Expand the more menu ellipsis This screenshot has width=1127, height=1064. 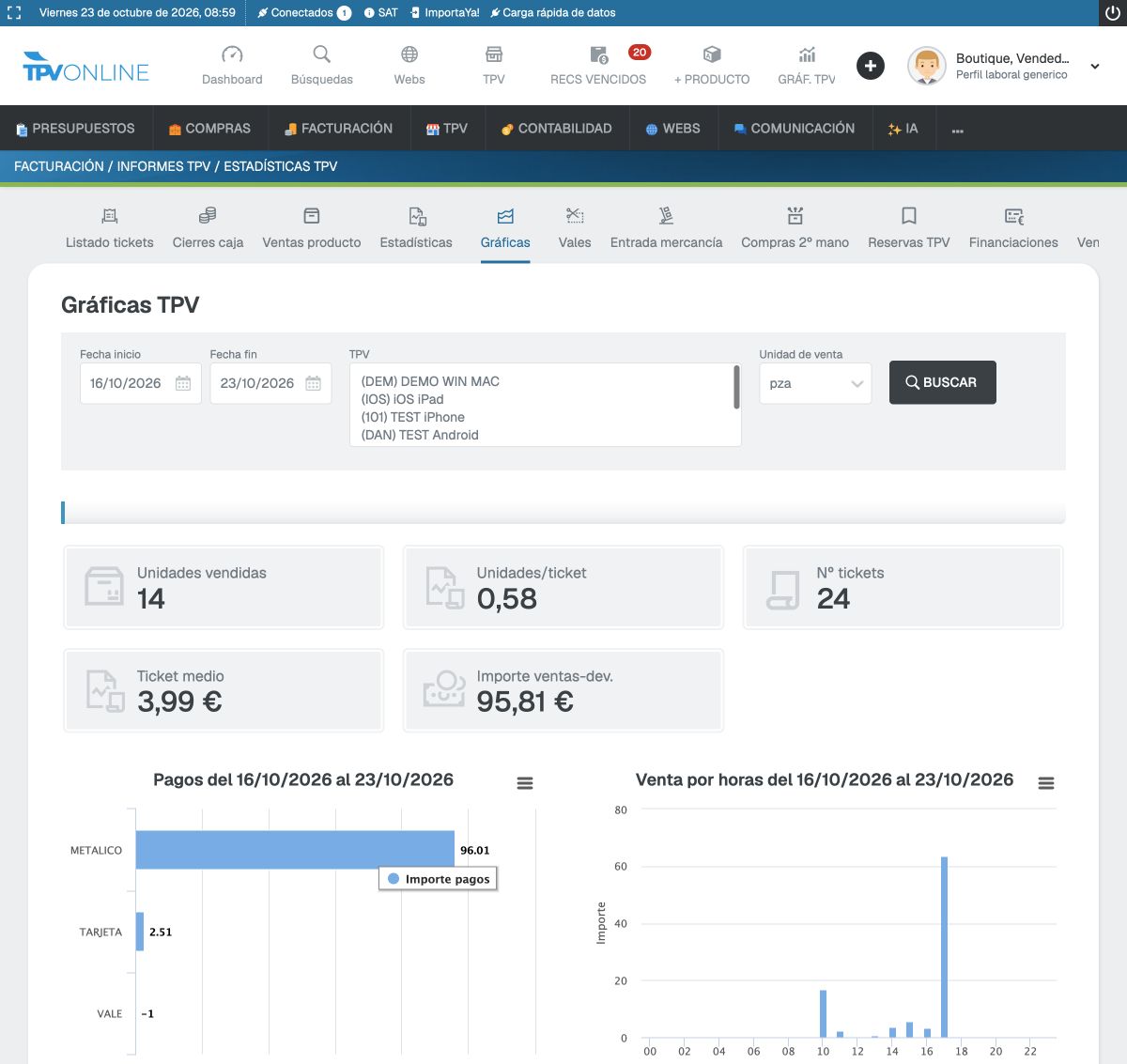click(957, 130)
